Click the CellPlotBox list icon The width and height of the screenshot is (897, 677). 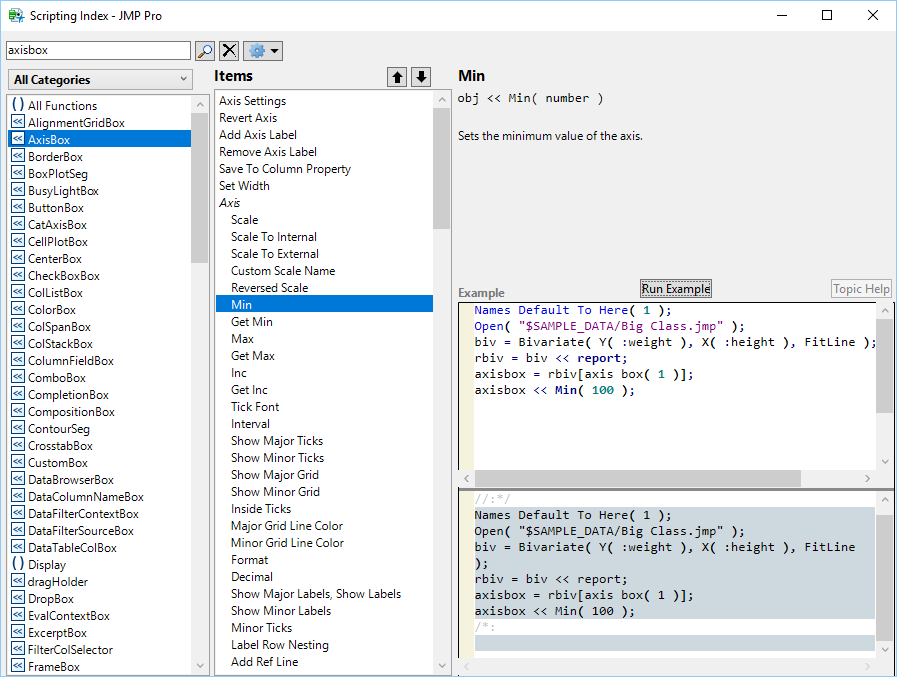(x=18, y=241)
